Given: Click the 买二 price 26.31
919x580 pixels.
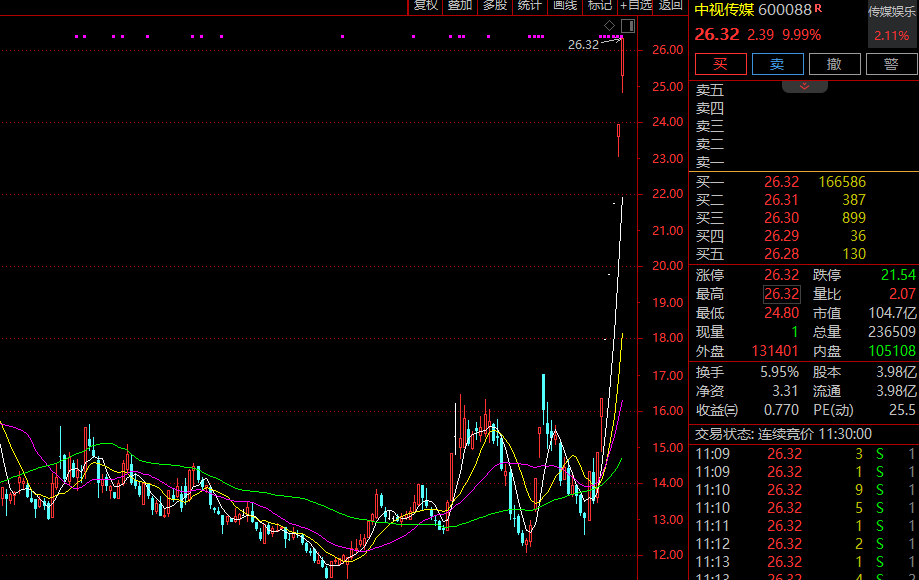Looking at the screenshot, I should (x=781, y=200).
